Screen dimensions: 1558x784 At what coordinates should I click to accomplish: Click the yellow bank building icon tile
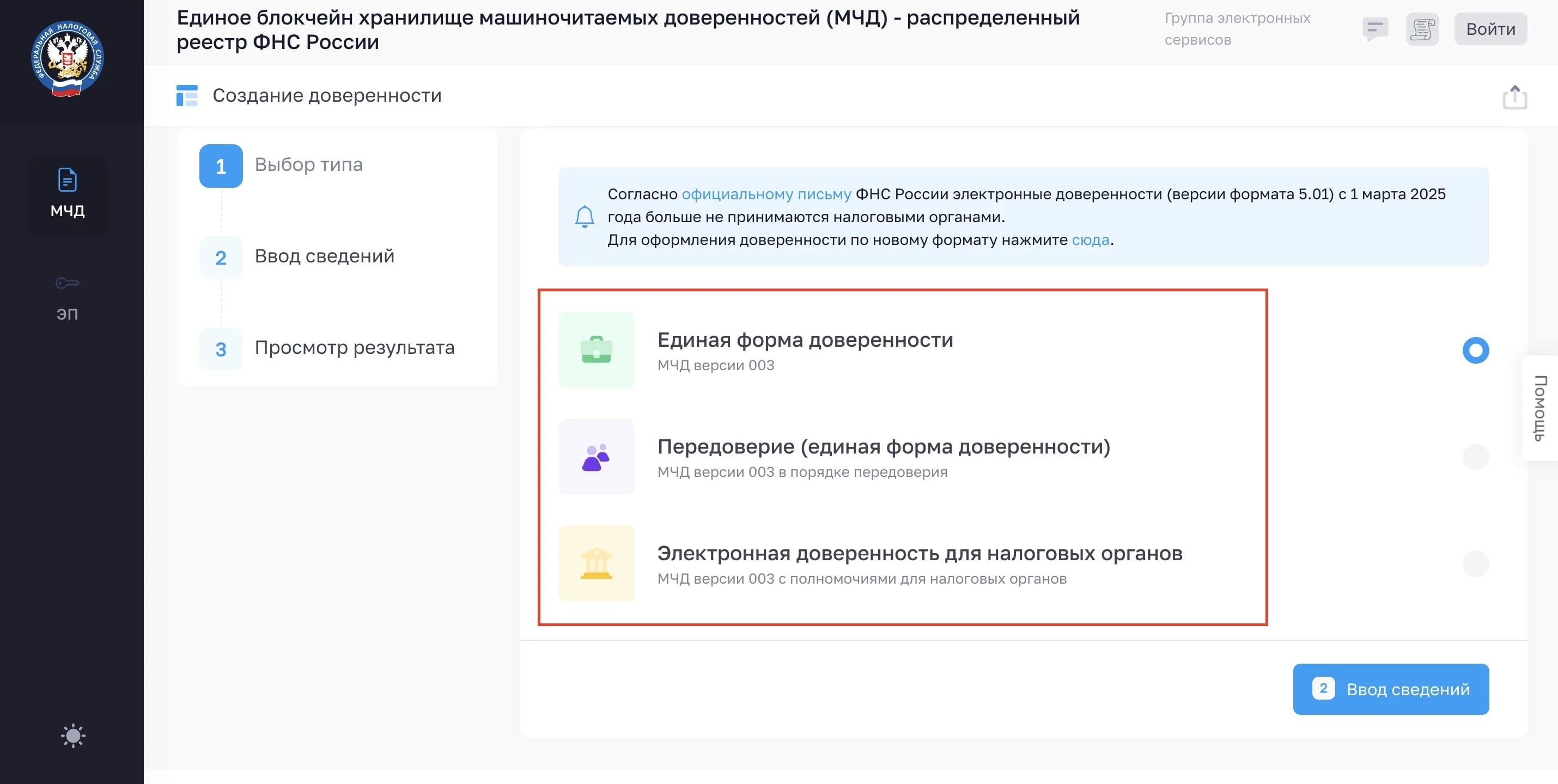click(597, 563)
